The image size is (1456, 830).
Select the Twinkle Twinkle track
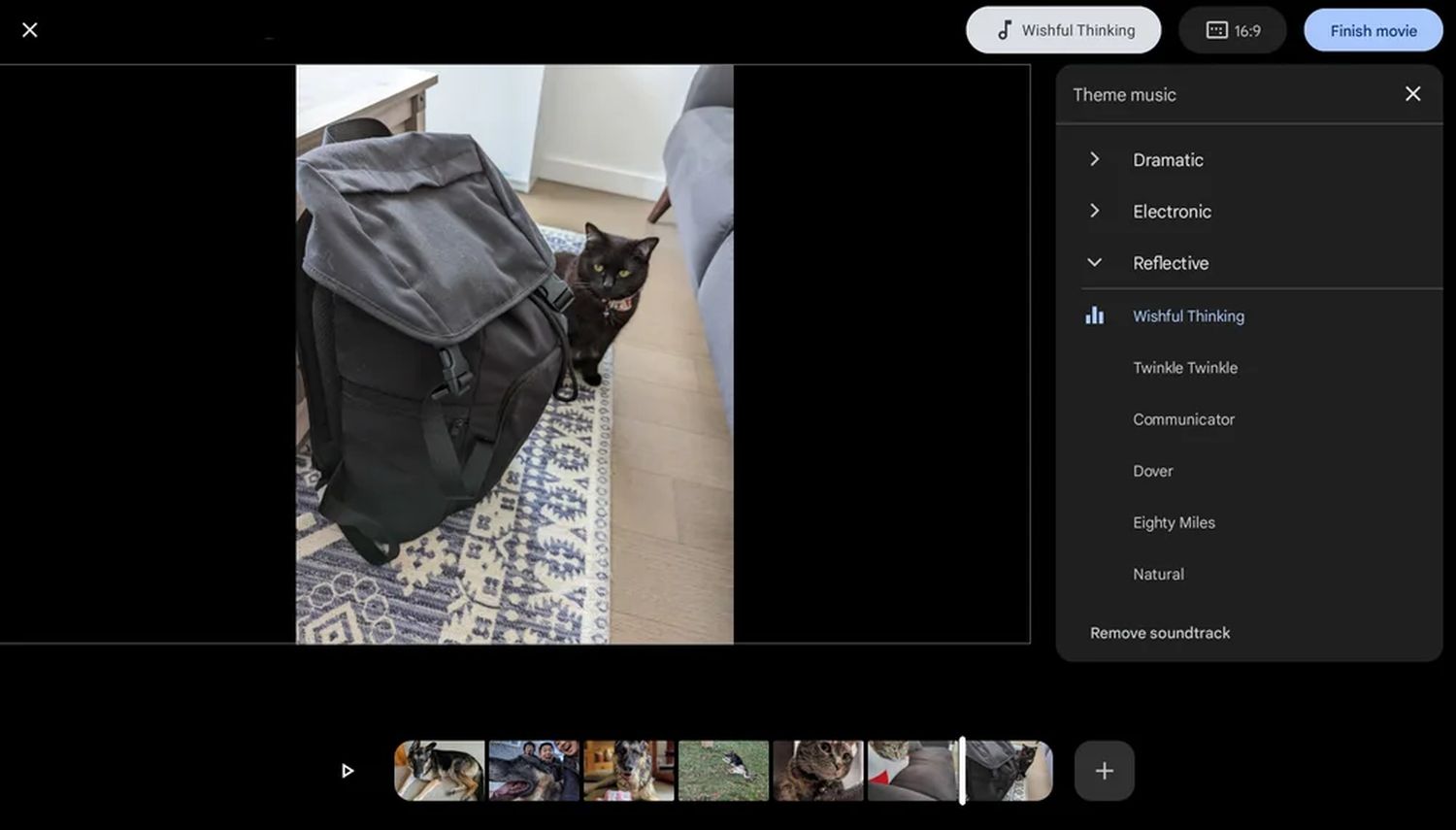(x=1184, y=368)
